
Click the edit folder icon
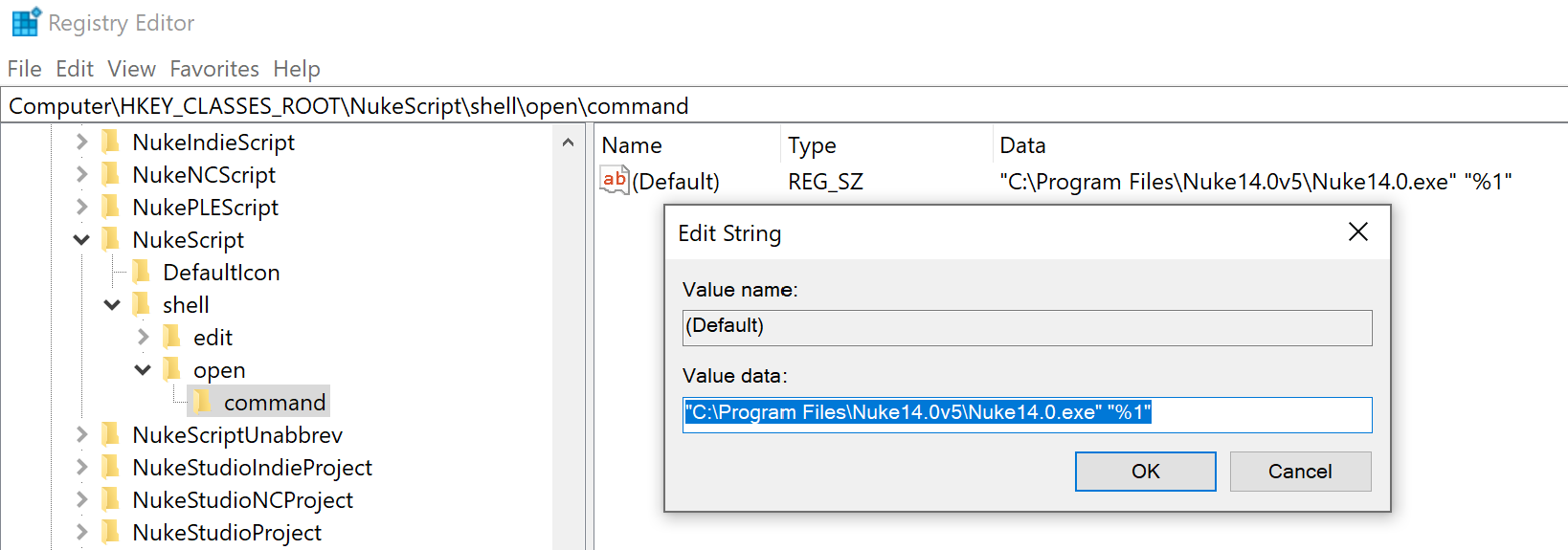pyautogui.click(x=172, y=337)
